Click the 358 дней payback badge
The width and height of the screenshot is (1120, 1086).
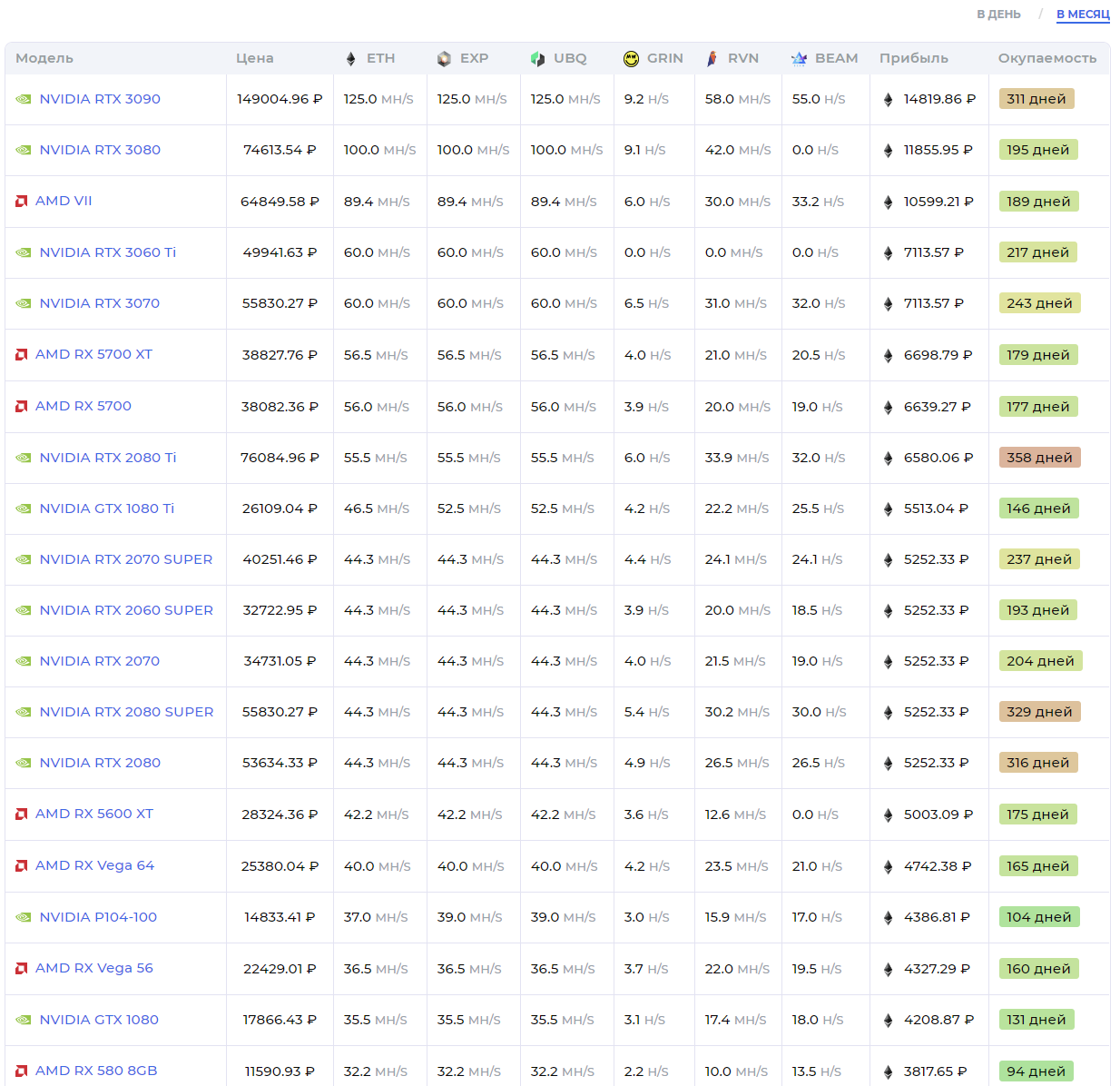[1040, 458]
